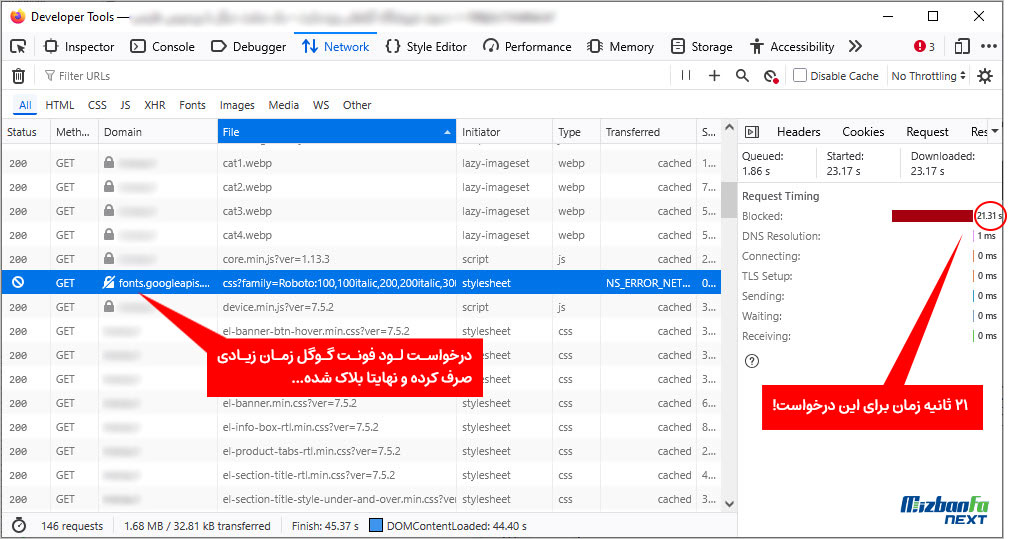
Task: Open timing help question mark icon
Action: coord(752,361)
